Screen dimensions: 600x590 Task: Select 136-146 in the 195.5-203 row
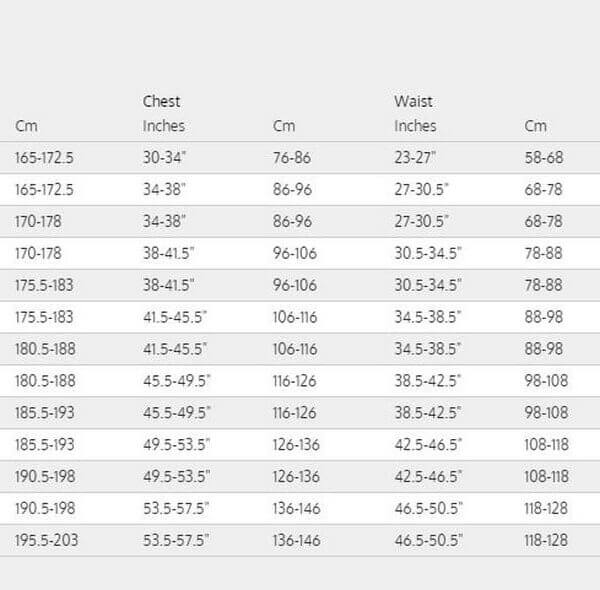[x=296, y=540]
